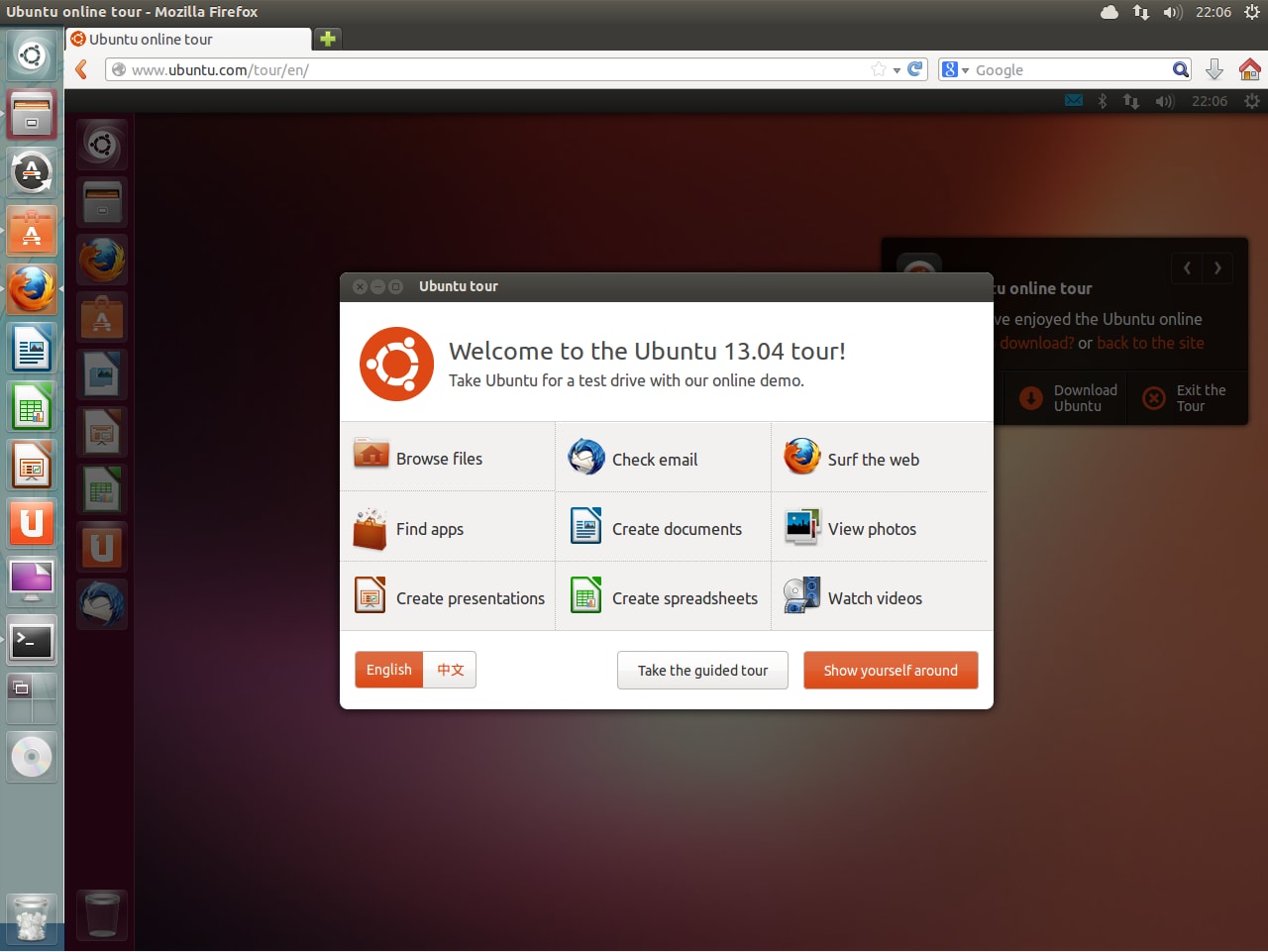Launch Surf the web with Firefox
1268x952 pixels.
(x=879, y=458)
